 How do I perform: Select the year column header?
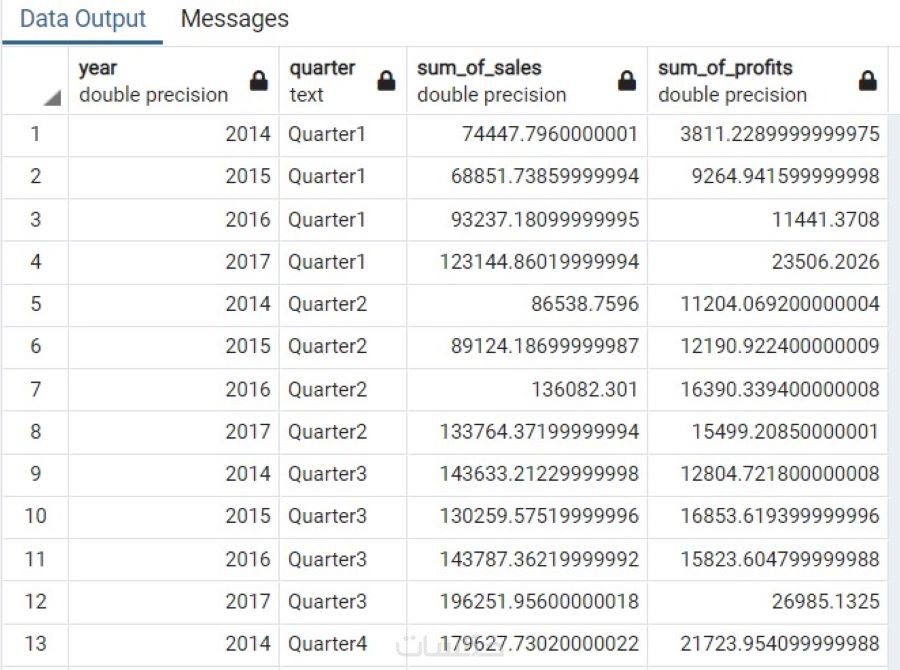coord(153,81)
